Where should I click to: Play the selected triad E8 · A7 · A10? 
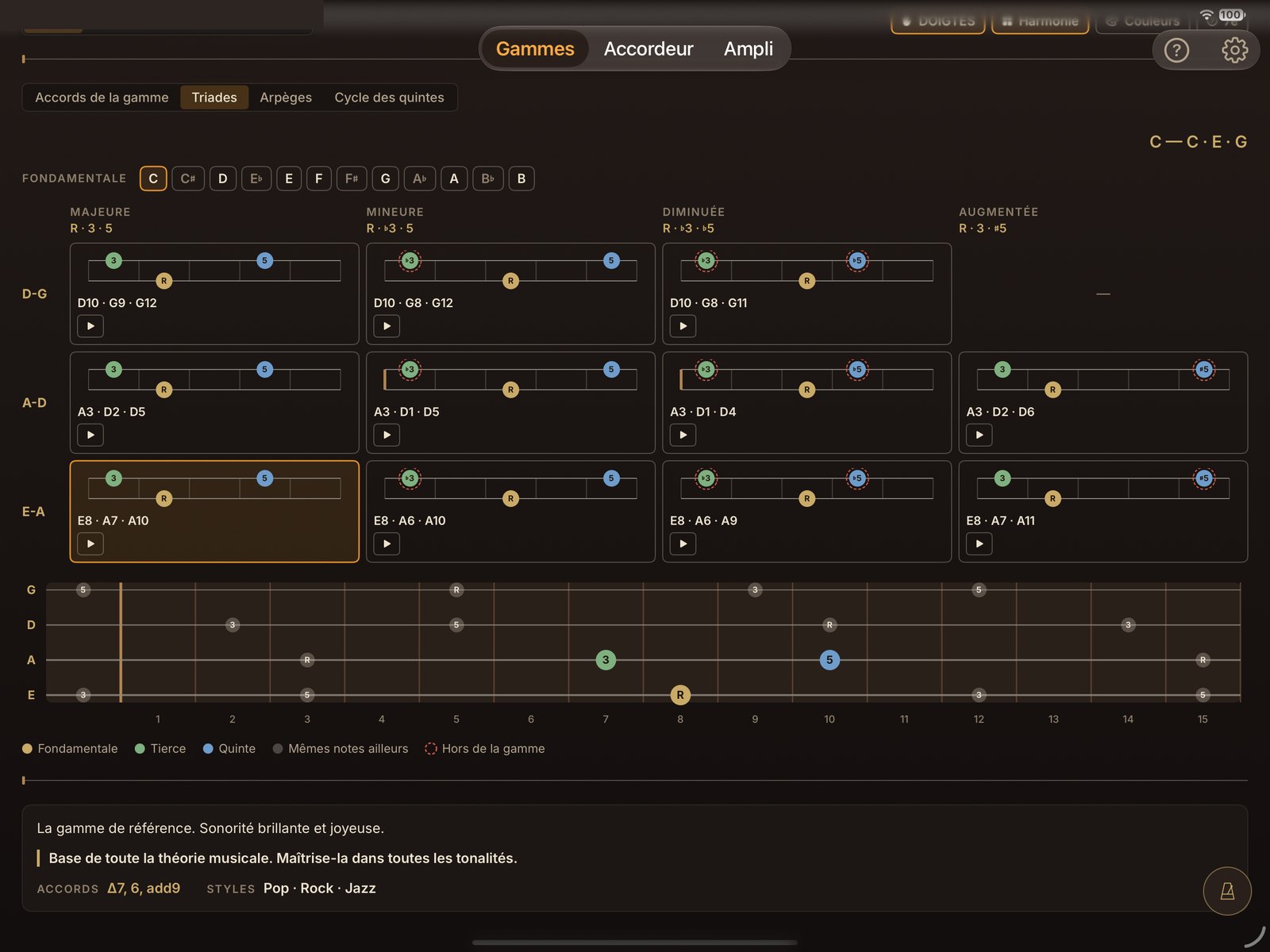(x=90, y=543)
